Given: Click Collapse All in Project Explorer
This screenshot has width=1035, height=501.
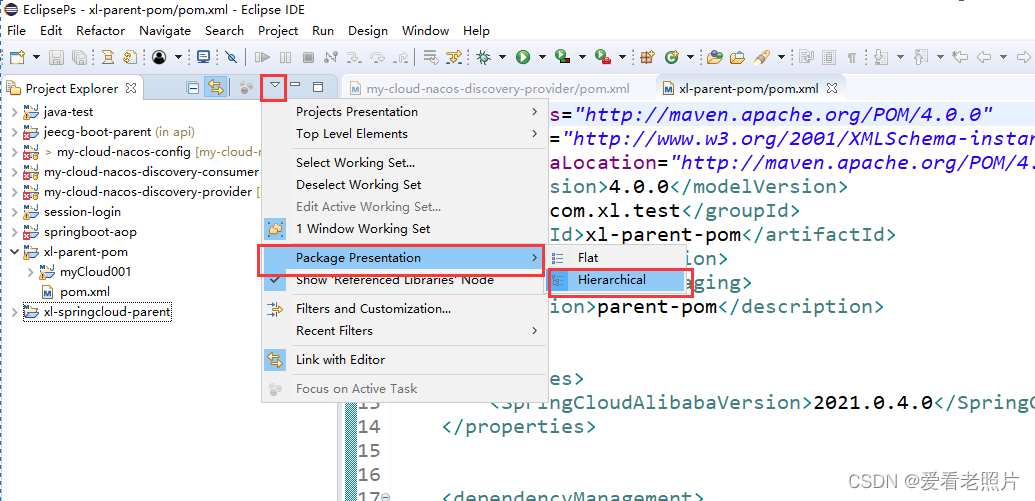Looking at the screenshot, I should coord(193,87).
